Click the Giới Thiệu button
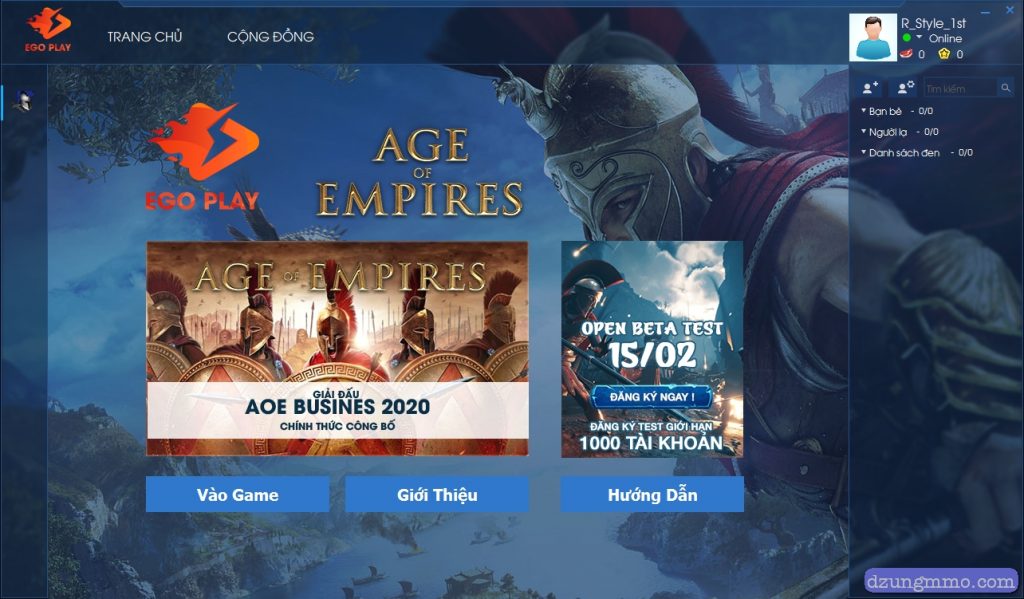Image resolution: width=1024 pixels, height=599 pixels. 437,494
